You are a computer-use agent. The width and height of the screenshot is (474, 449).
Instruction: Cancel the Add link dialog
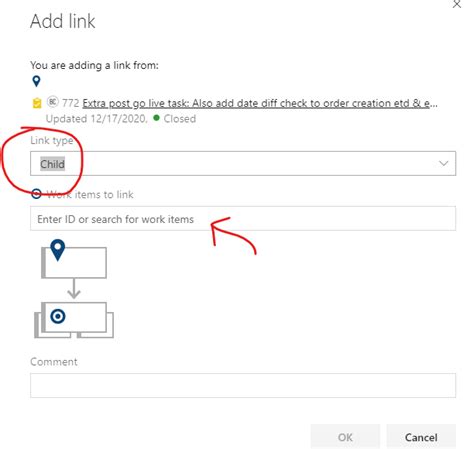pos(421,437)
